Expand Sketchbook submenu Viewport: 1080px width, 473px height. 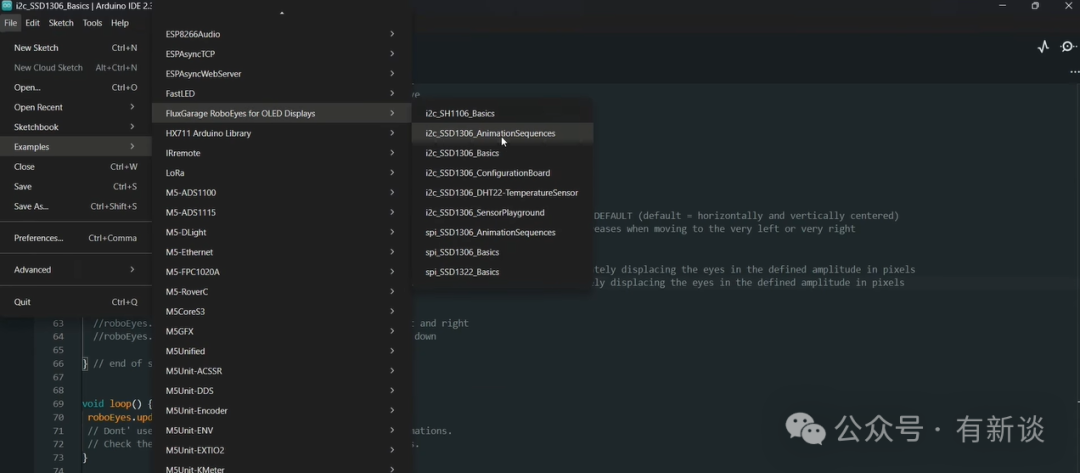pyautogui.click(x=76, y=127)
